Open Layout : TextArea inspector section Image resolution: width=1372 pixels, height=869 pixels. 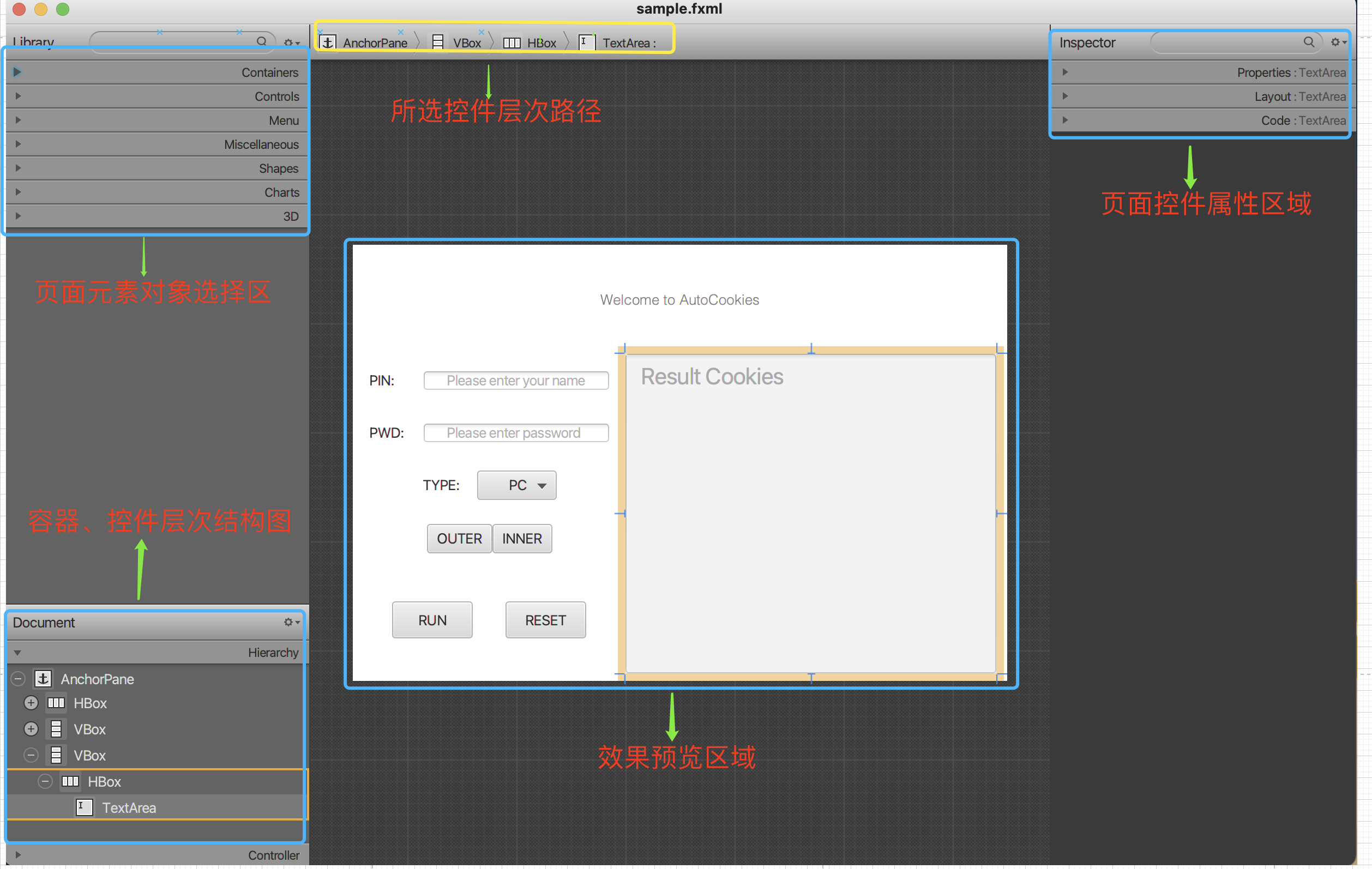1065,96
